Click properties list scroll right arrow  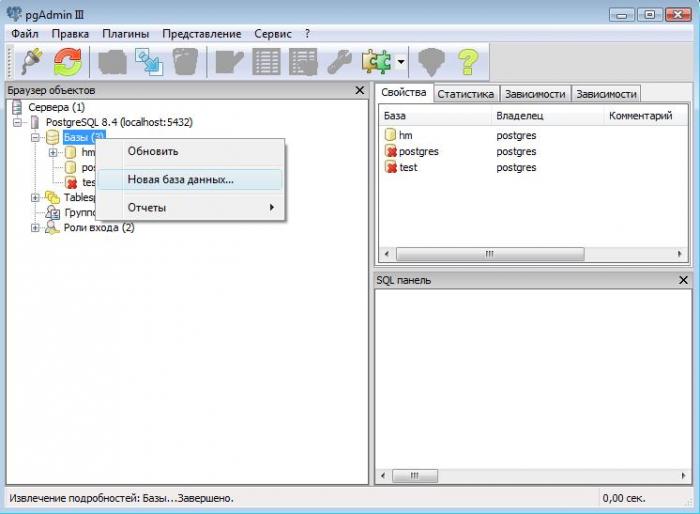click(x=679, y=254)
